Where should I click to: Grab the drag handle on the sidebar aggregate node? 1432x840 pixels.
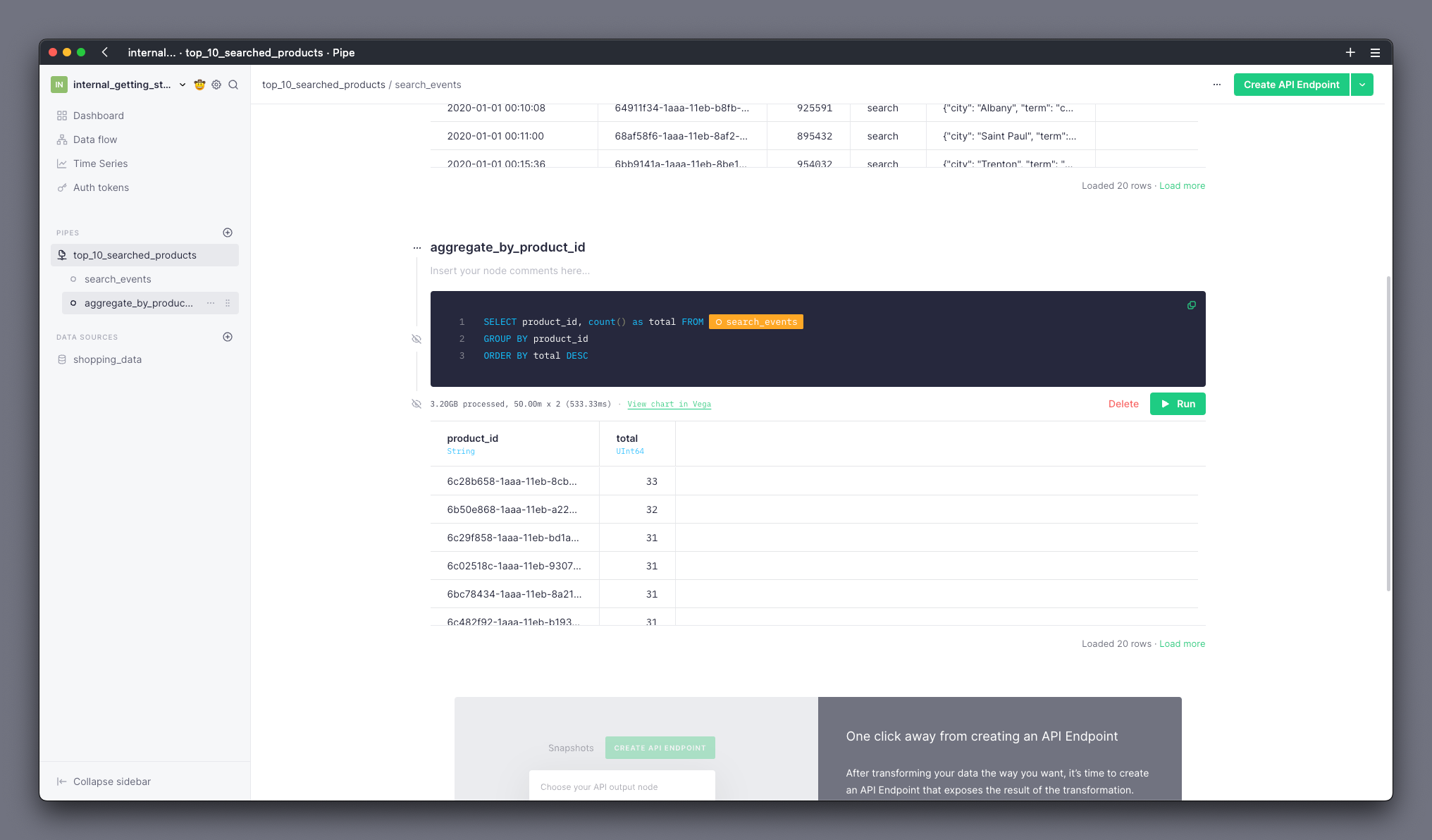228,303
